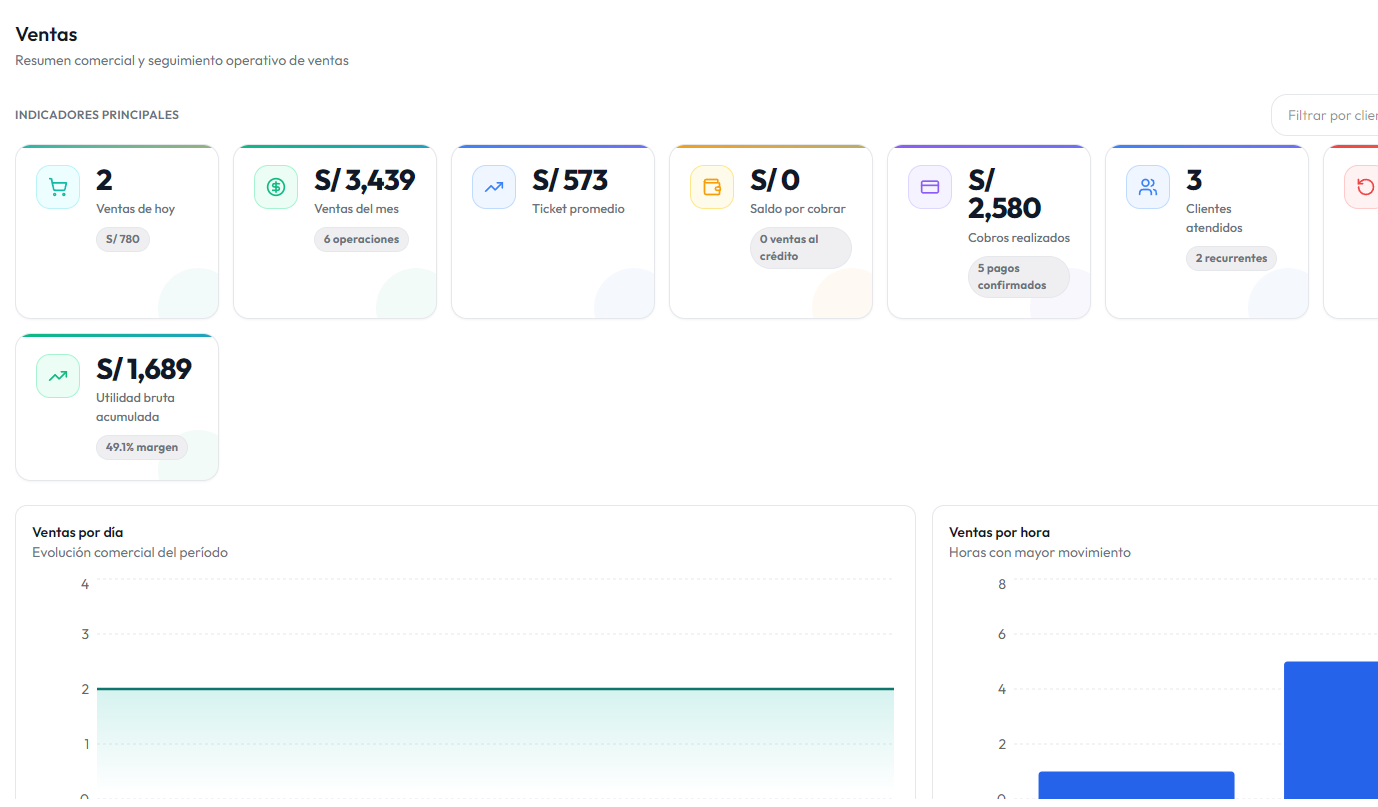Click the 0 ventas al crédito badge

pyautogui.click(x=801, y=248)
